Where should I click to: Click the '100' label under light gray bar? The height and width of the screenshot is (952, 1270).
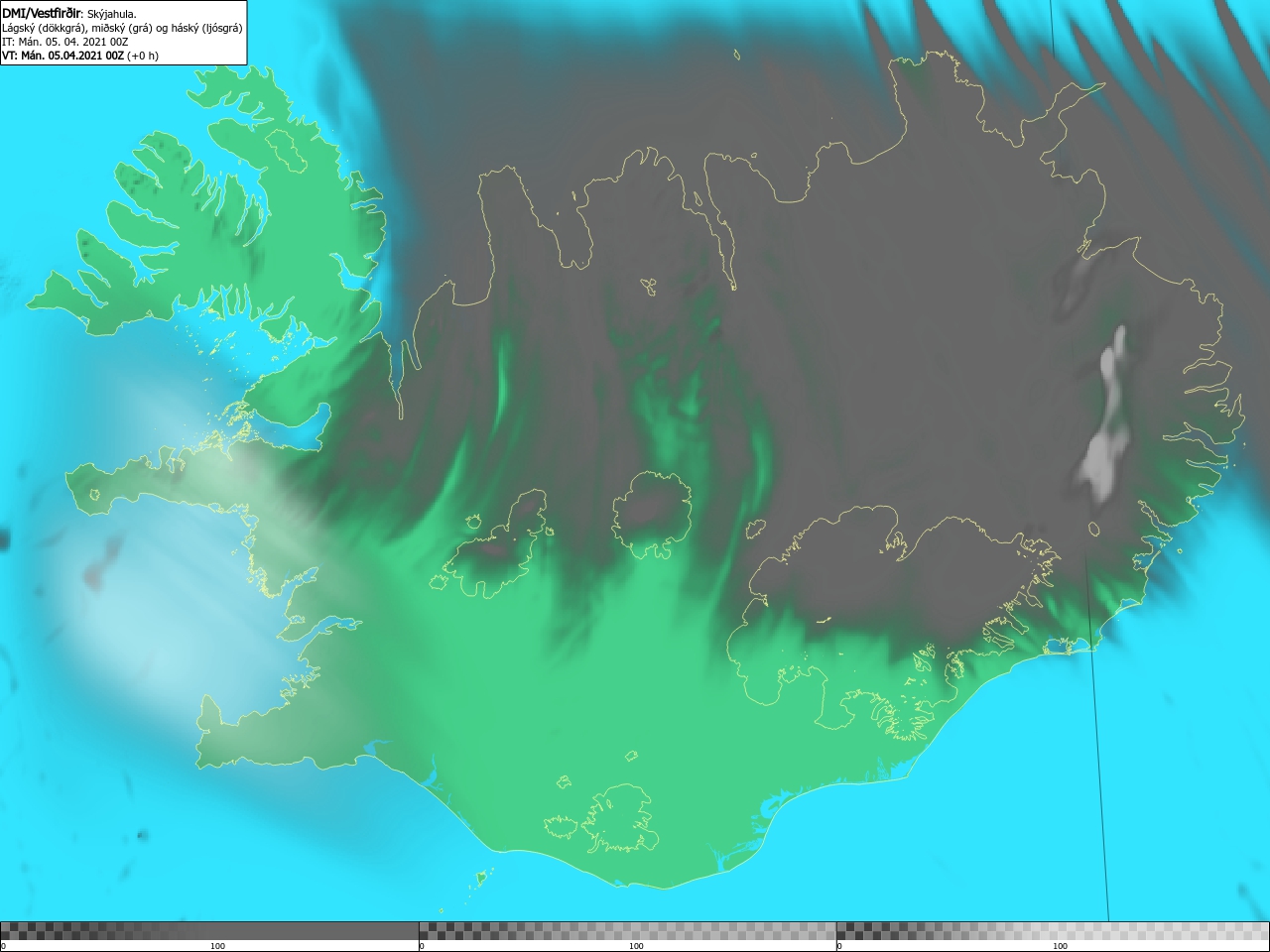(1060, 946)
